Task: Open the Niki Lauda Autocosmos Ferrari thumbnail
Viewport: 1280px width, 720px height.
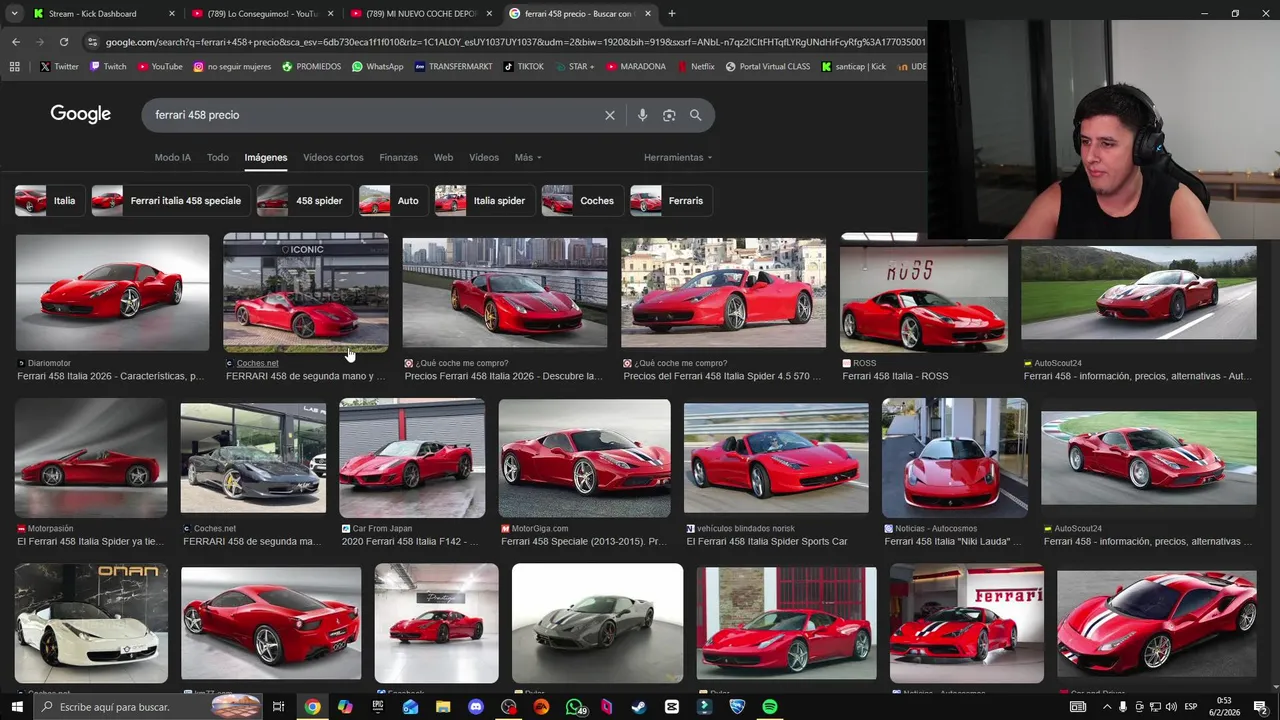Action: coord(955,458)
